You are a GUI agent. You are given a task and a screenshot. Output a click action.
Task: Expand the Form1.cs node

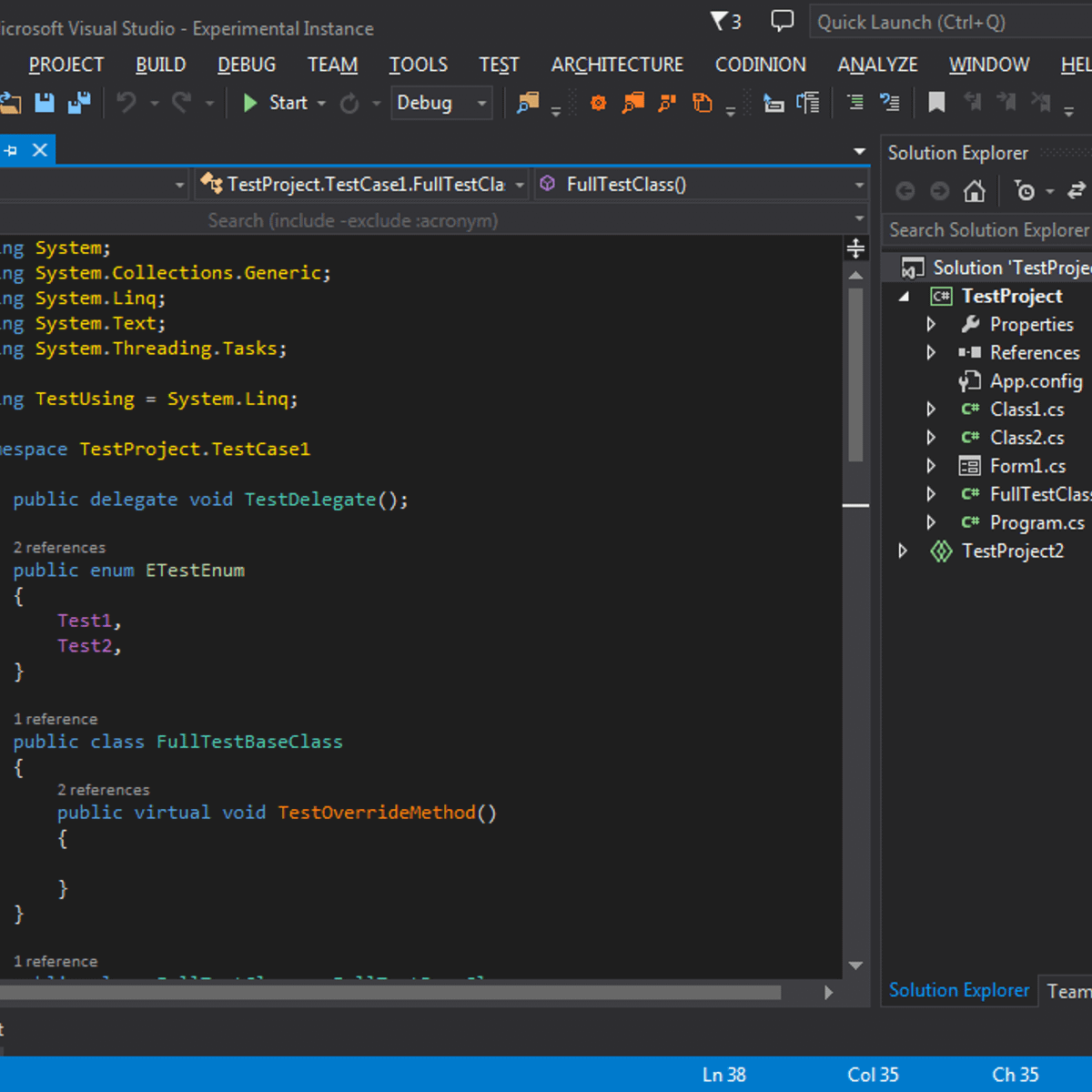[x=931, y=466]
